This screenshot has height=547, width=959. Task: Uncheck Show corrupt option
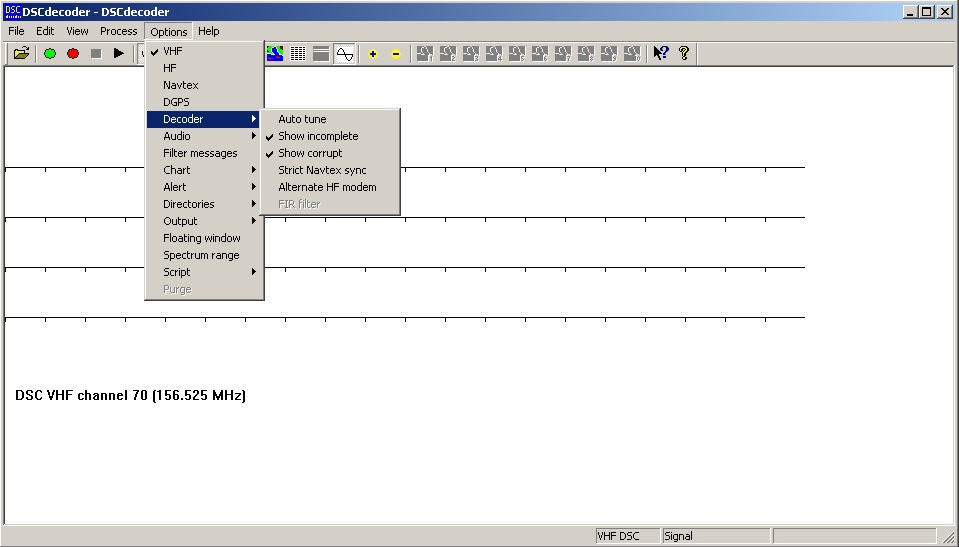coord(330,154)
